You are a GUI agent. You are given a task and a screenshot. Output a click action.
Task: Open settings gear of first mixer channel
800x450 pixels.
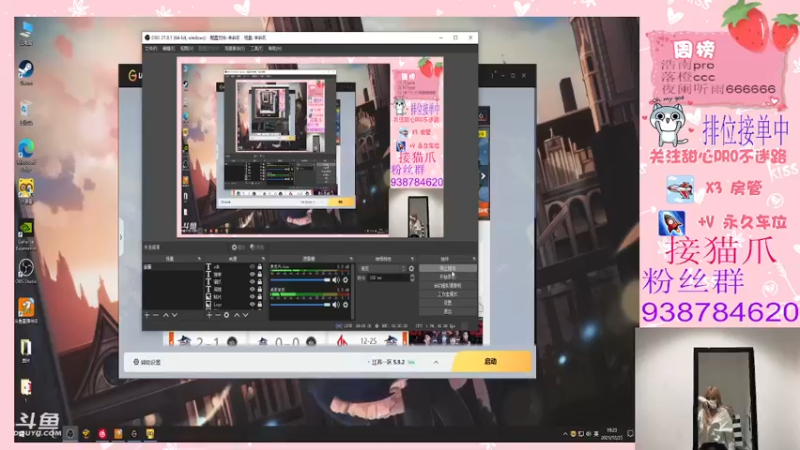point(345,280)
